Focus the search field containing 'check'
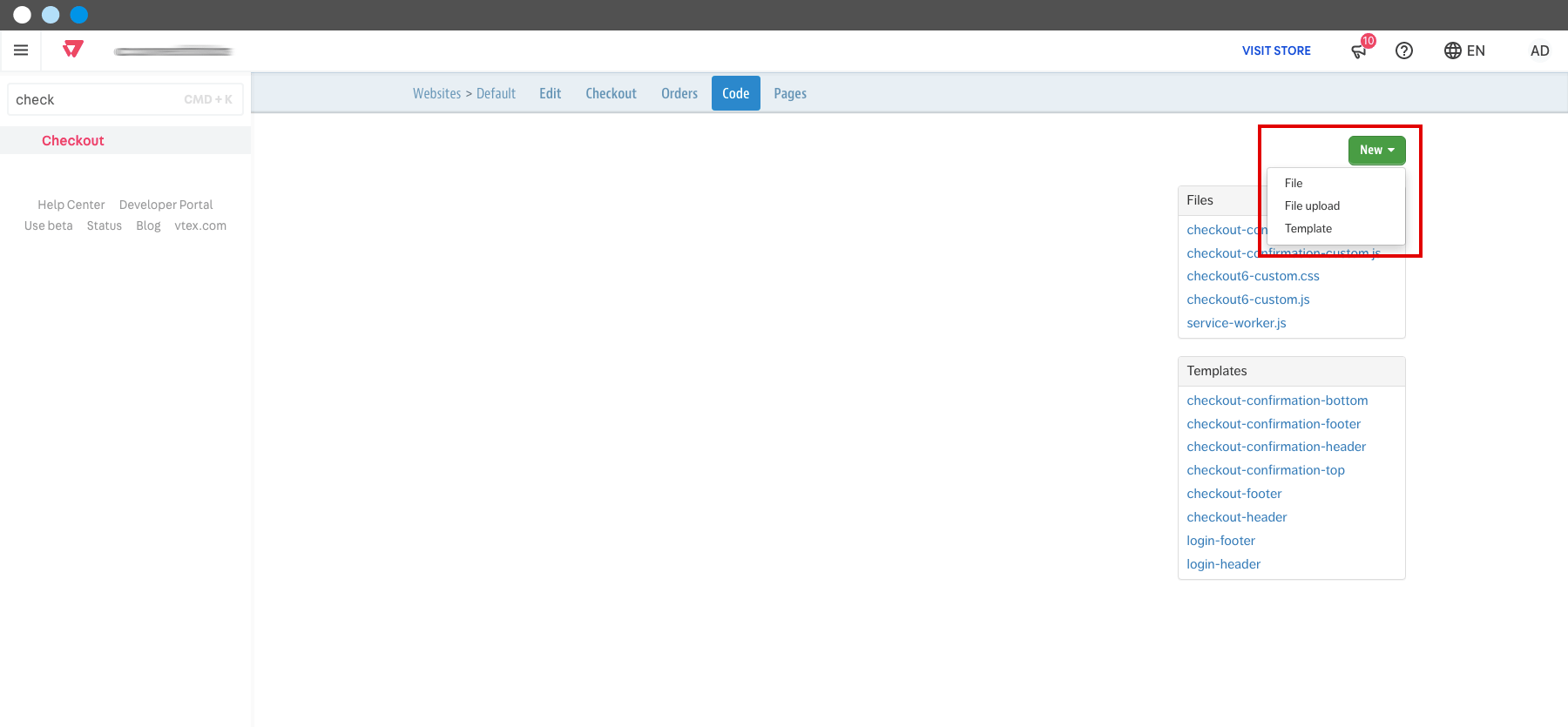 tap(125, 99)
